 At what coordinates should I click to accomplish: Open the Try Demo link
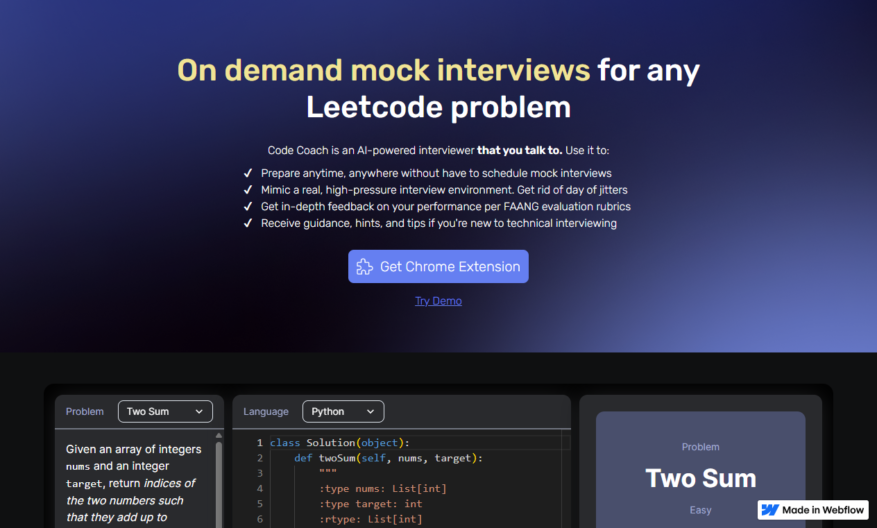click(x=438, y=301)
